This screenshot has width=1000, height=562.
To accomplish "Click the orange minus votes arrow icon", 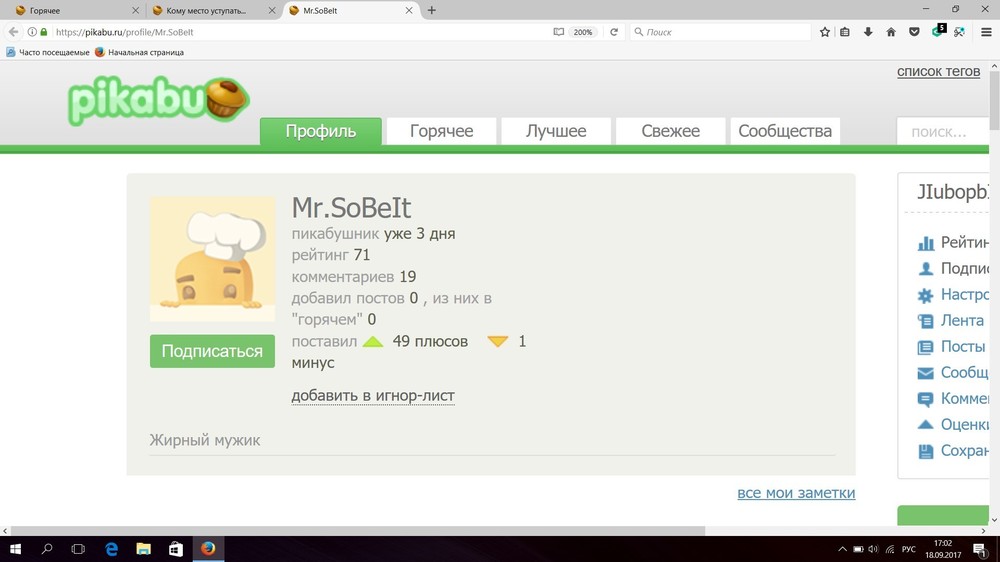I will tap(498, 342).
